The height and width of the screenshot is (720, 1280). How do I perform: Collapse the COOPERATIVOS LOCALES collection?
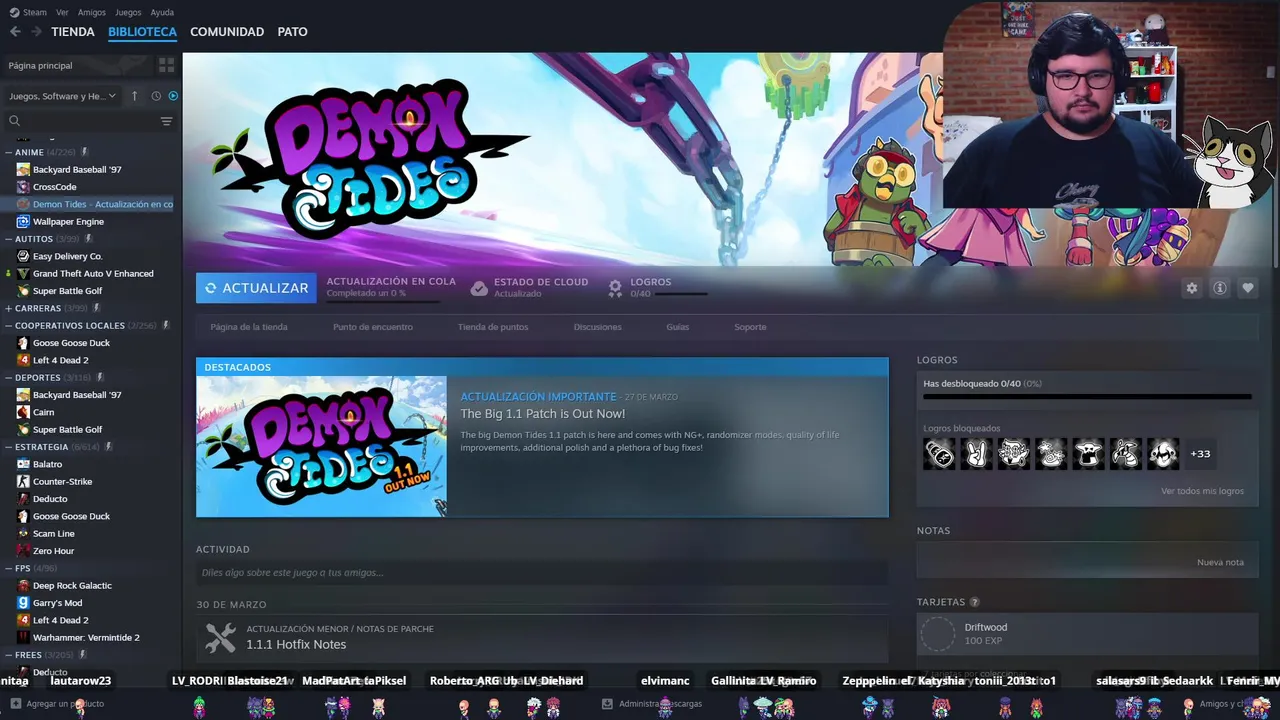pyautogui.click(x=9, y=326)
